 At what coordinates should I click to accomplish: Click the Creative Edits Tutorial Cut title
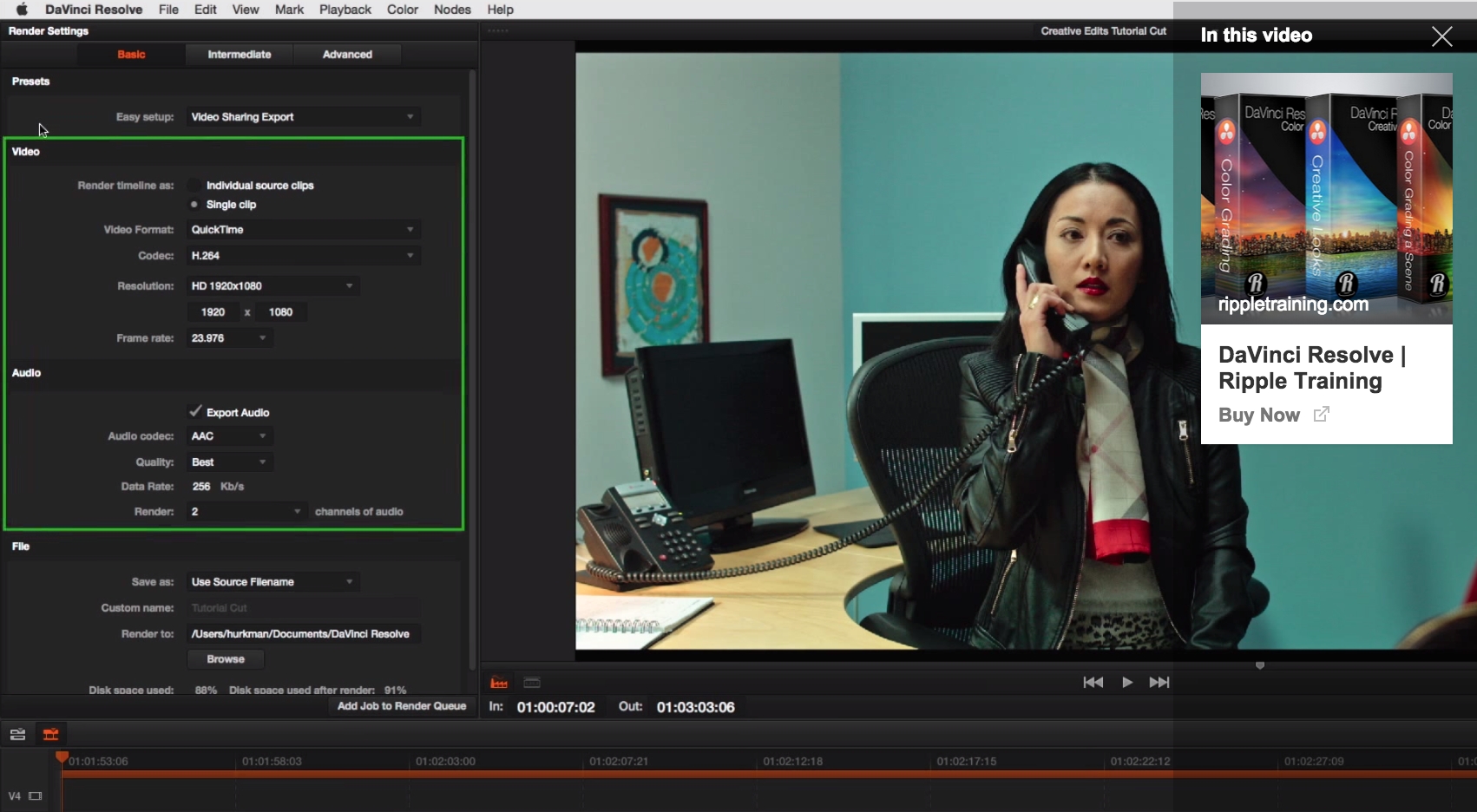coord(1103,31)
